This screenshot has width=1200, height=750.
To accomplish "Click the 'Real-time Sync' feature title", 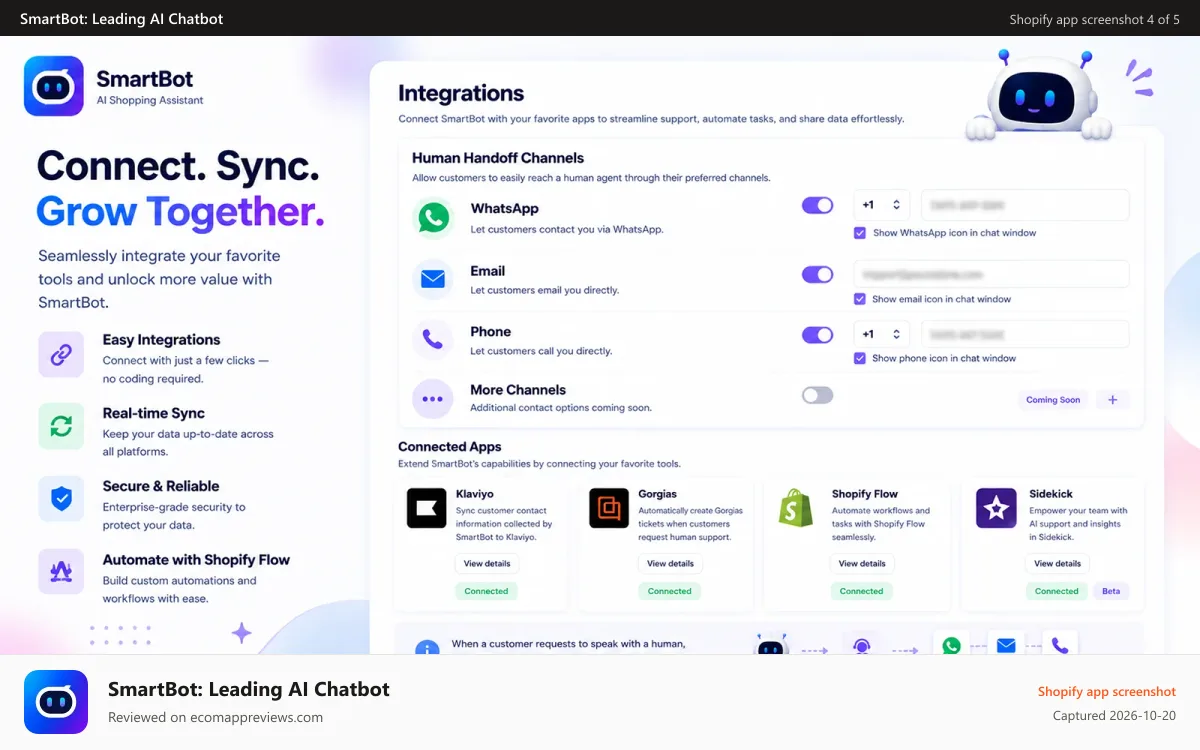I will click(153, 413).
